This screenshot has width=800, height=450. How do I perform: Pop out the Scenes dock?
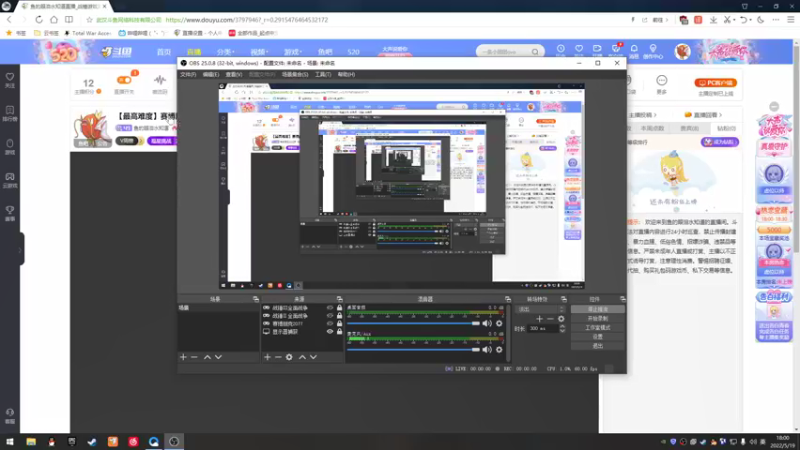[x=256, y=299]
